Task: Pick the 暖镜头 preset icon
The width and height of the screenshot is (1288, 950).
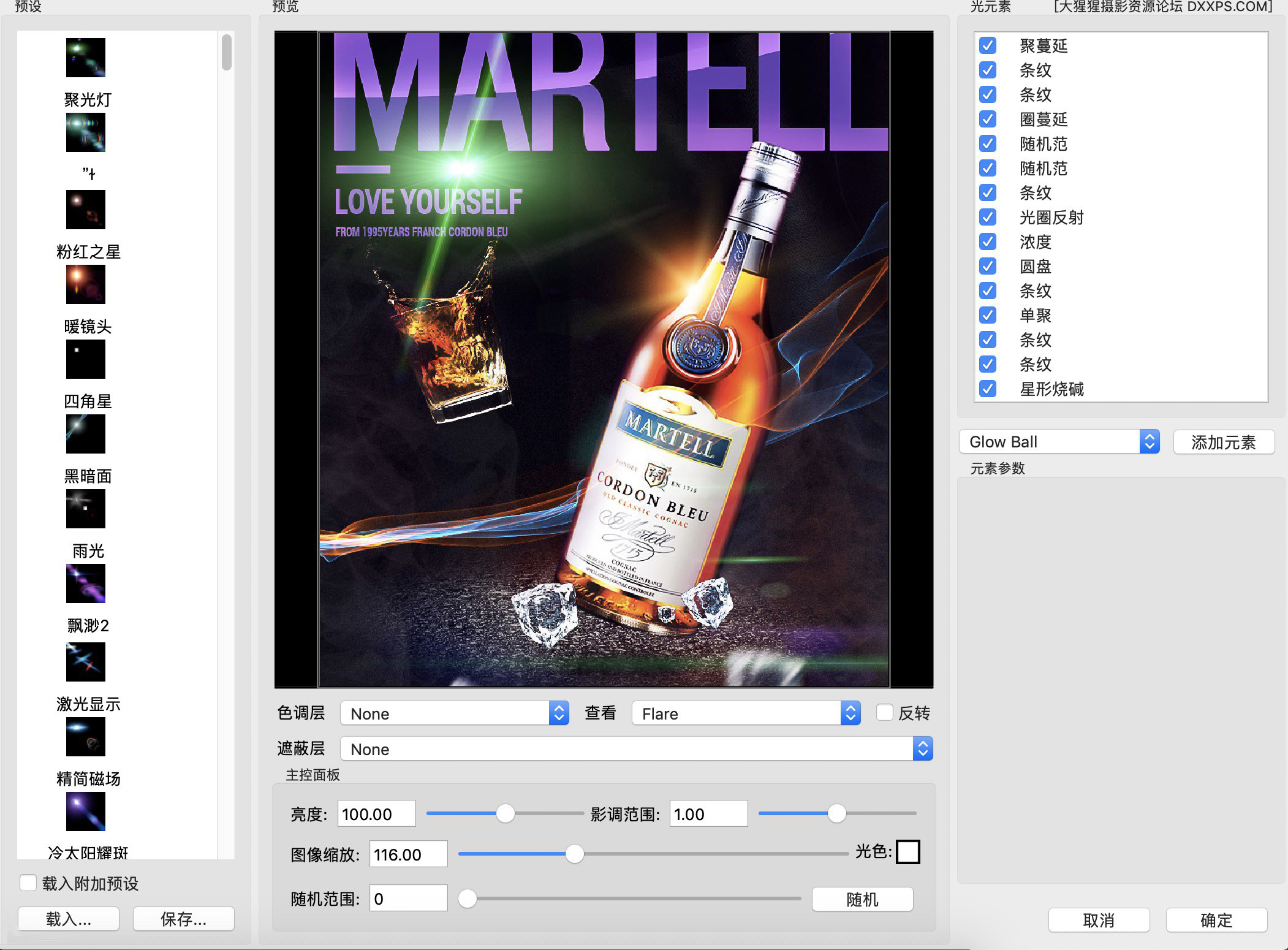Action: [86, 284]
